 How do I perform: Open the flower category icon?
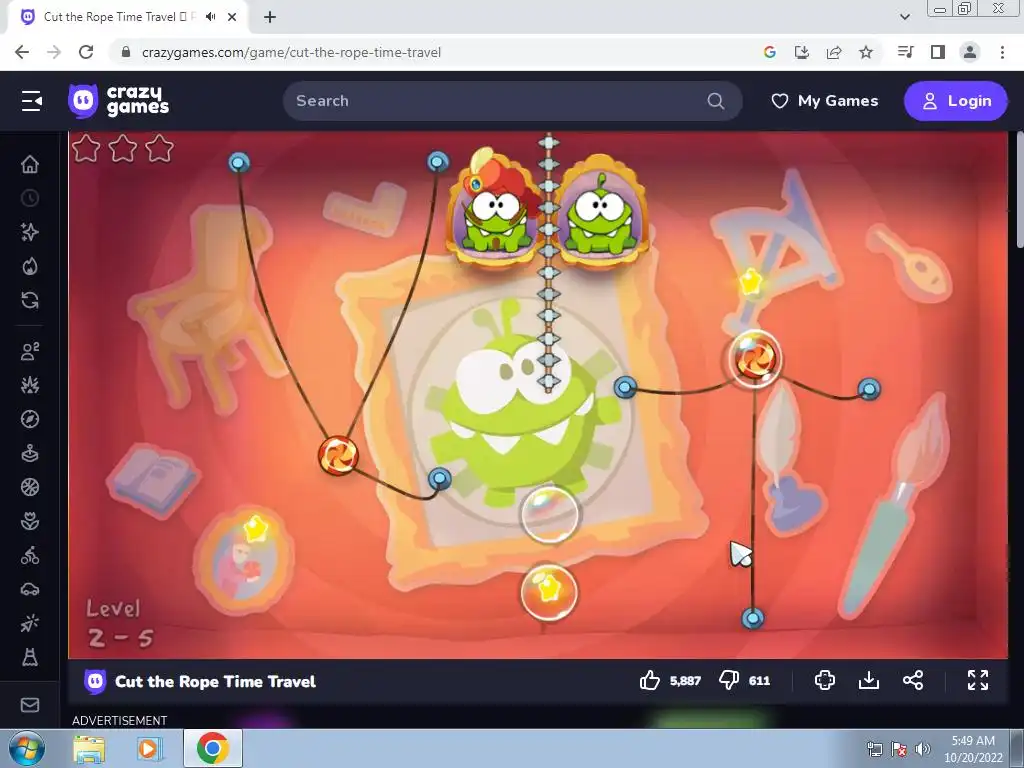pos(30,521)
